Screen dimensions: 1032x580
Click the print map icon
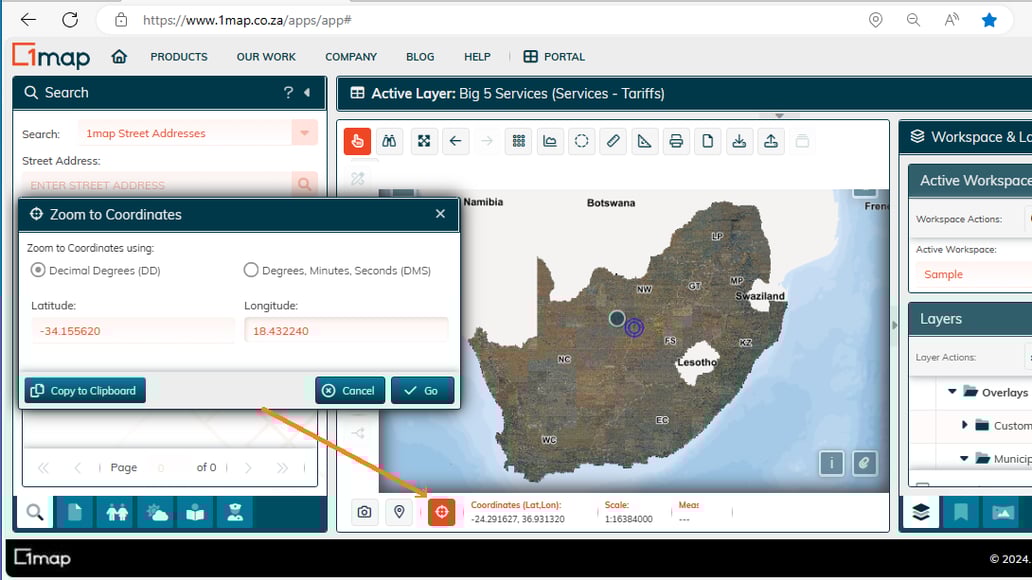[x=676, y=141]
